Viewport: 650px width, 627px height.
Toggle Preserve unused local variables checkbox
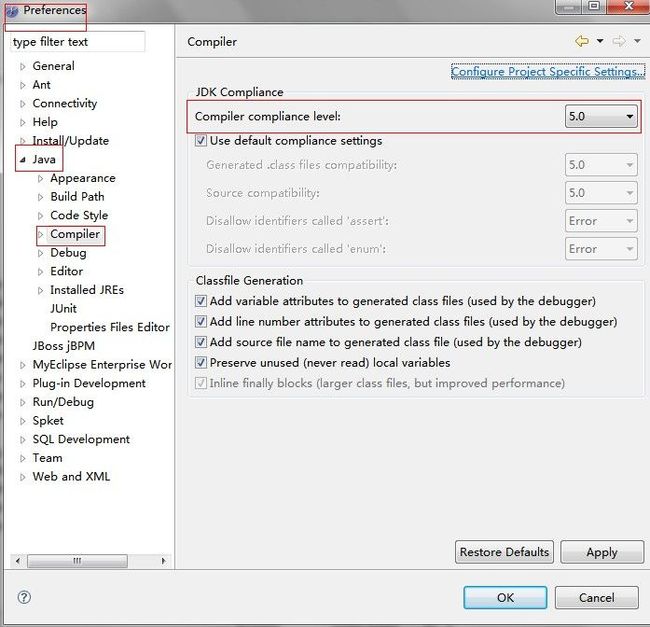201,363
